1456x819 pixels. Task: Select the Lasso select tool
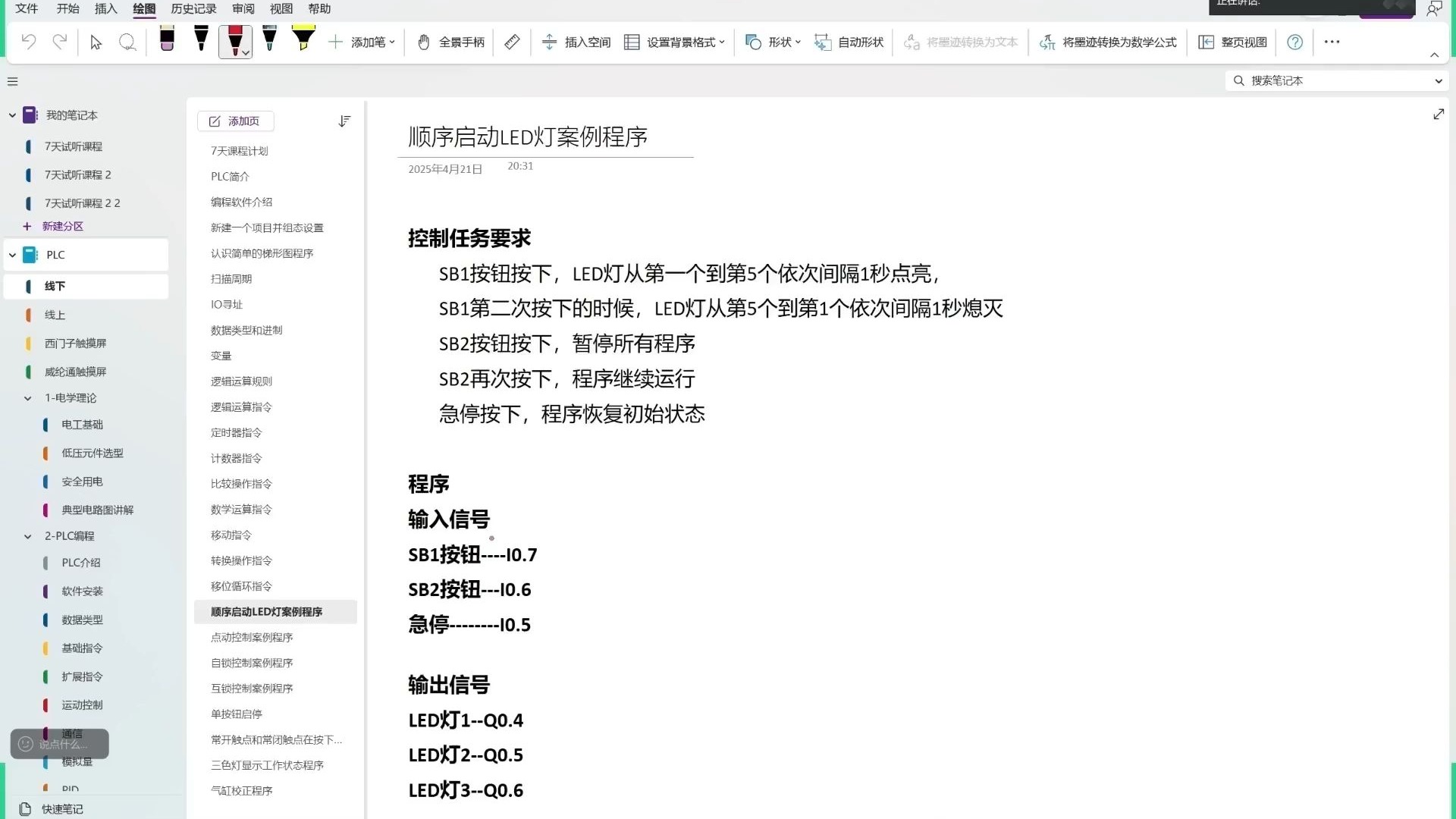point(127,42)
